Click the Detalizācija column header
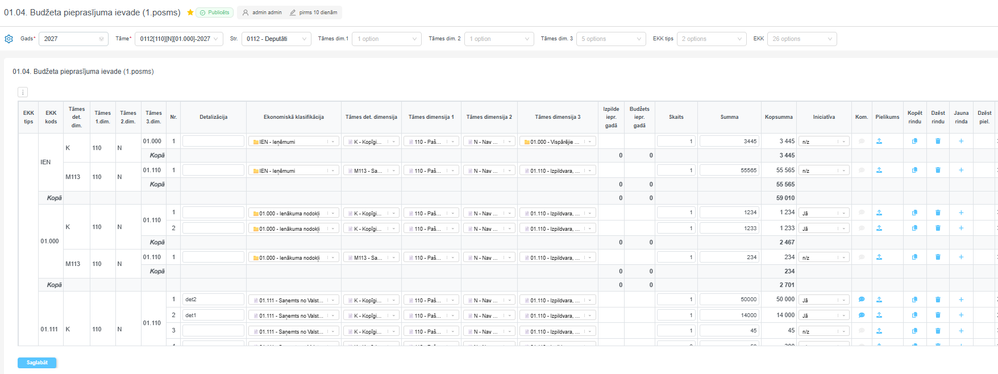This screenshot has height=374, width=998. tap(213, 117)
